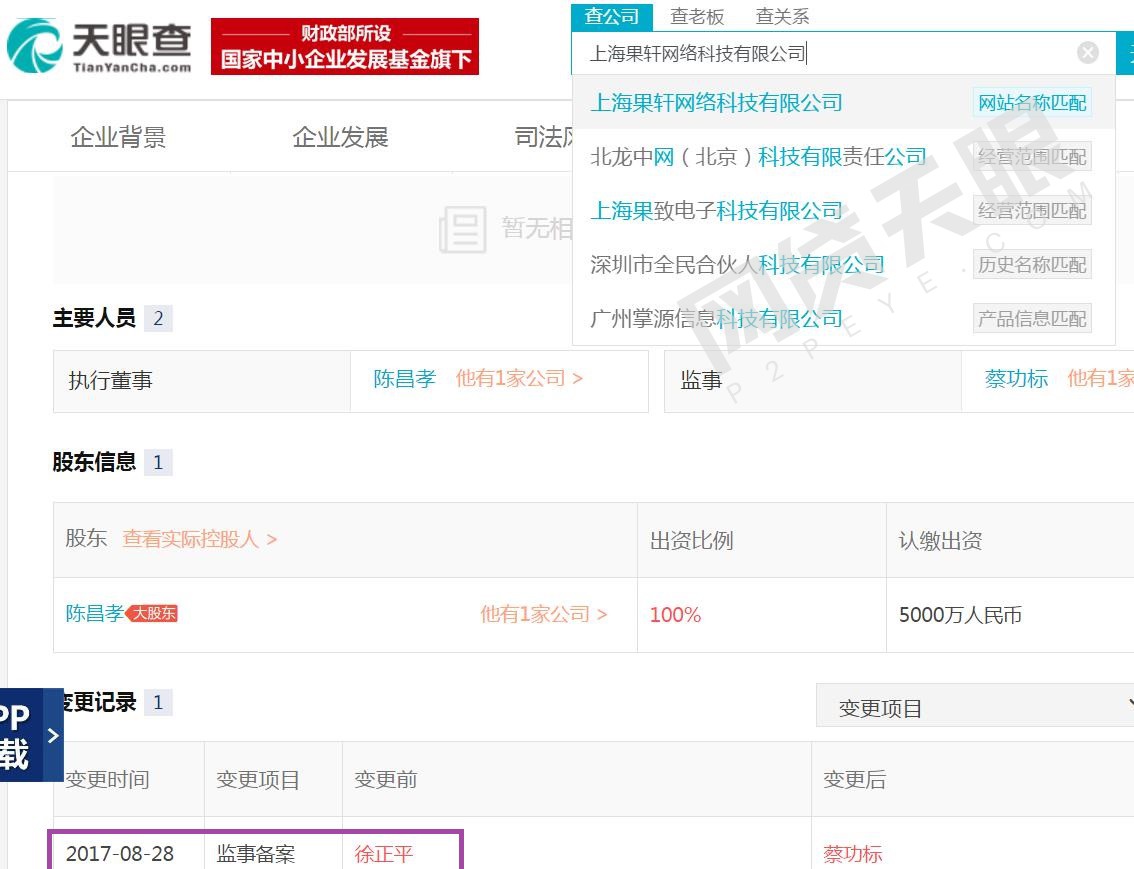Click the 变更后 column header

[854, 779]
